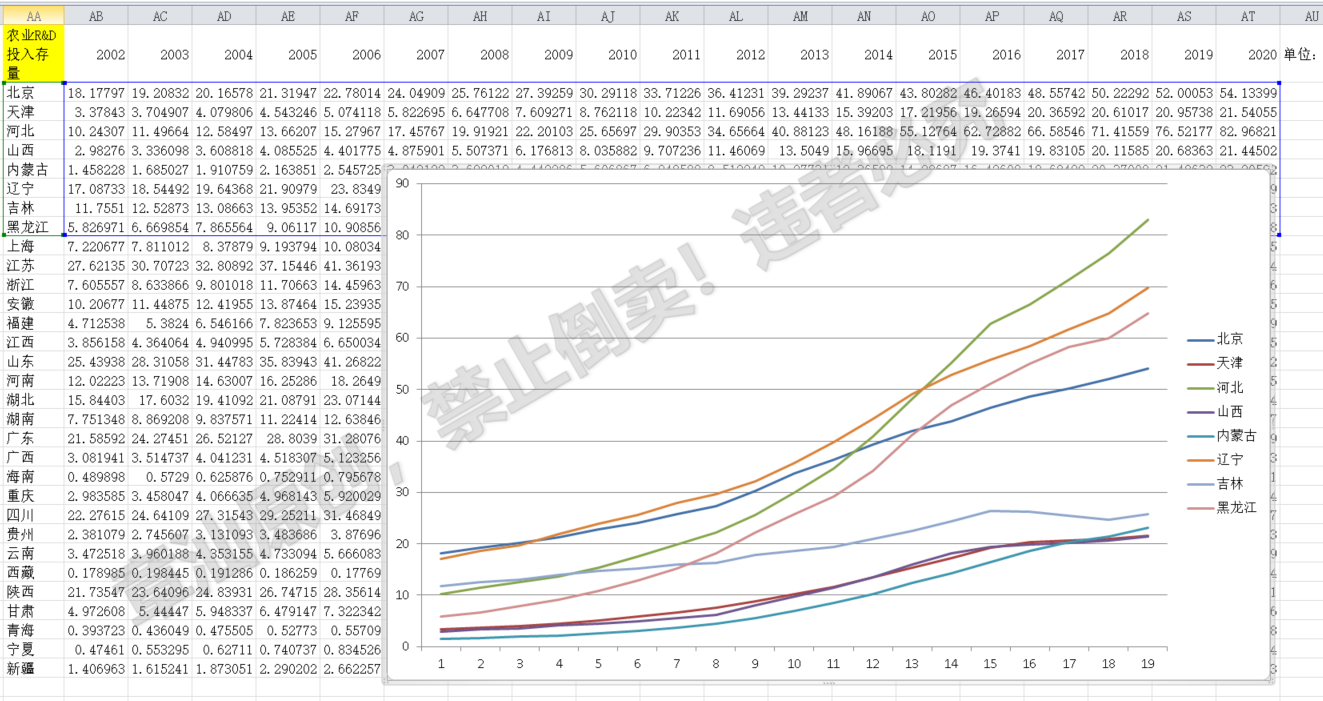Screen dimensions: 1323x701
Task: Click the chart y-axis label 90
Action: point(403,184)
